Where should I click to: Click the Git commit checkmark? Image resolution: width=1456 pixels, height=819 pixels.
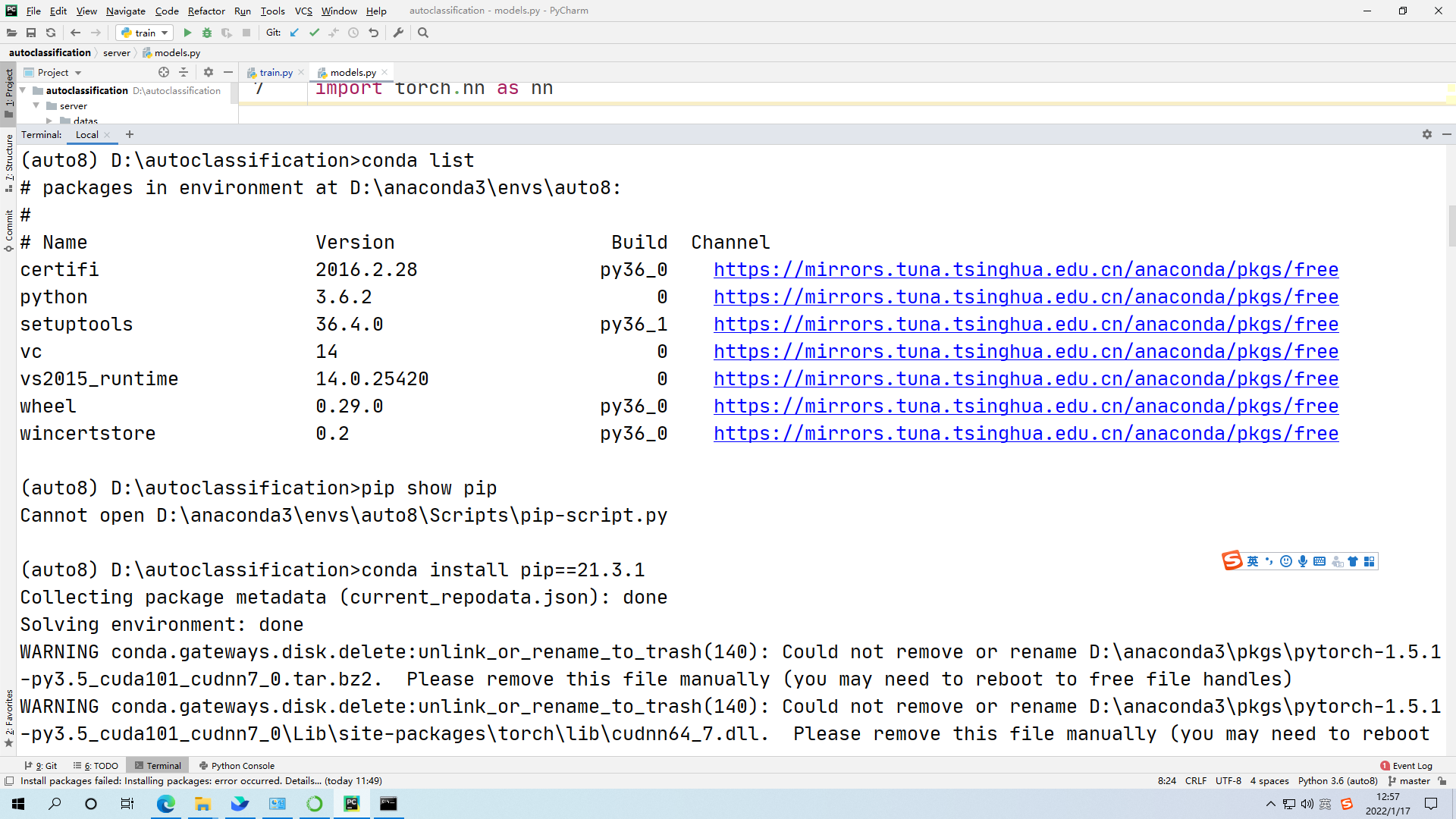click(314, 33)
